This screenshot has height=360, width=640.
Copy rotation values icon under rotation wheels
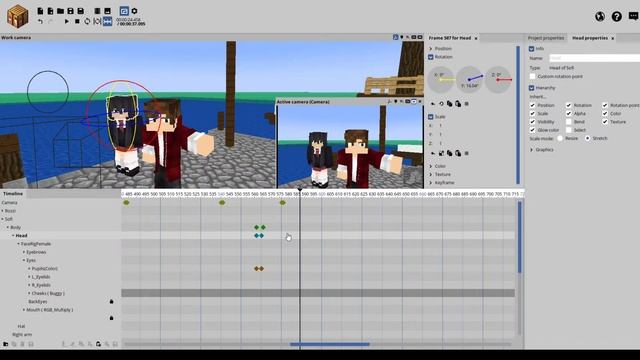(449, 104)
